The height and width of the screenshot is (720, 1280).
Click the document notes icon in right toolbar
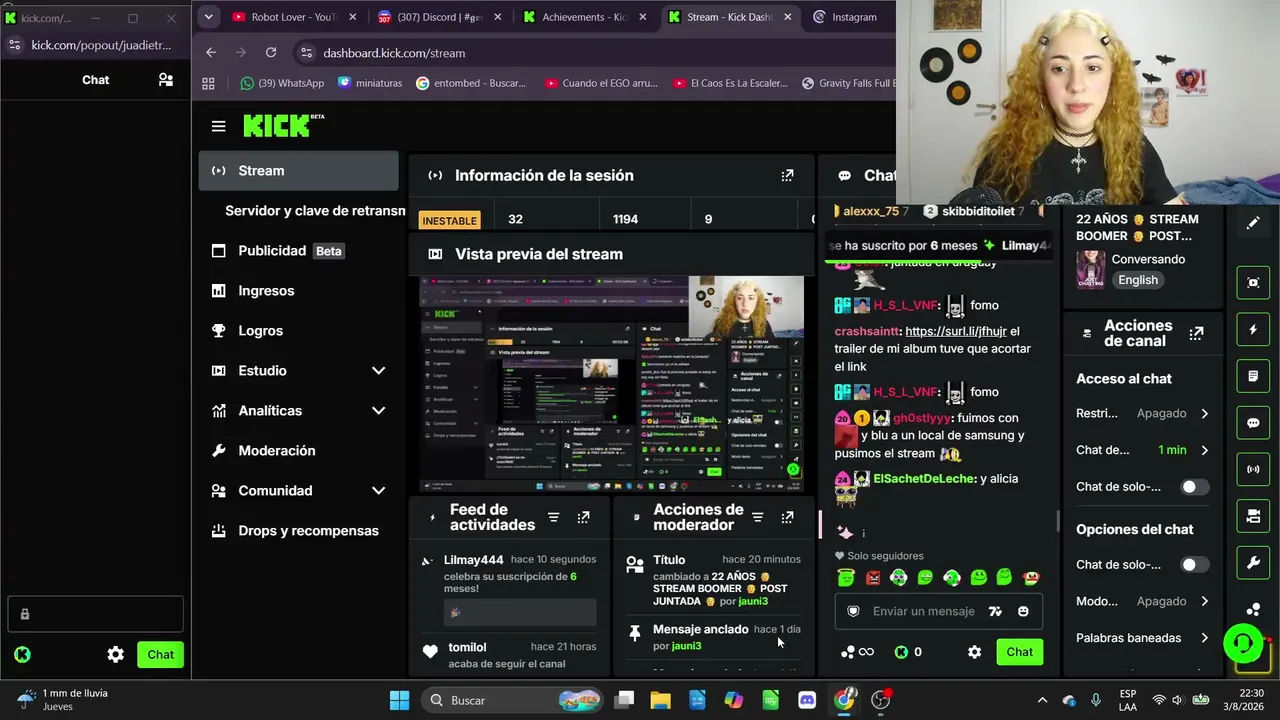(1253, 376)
